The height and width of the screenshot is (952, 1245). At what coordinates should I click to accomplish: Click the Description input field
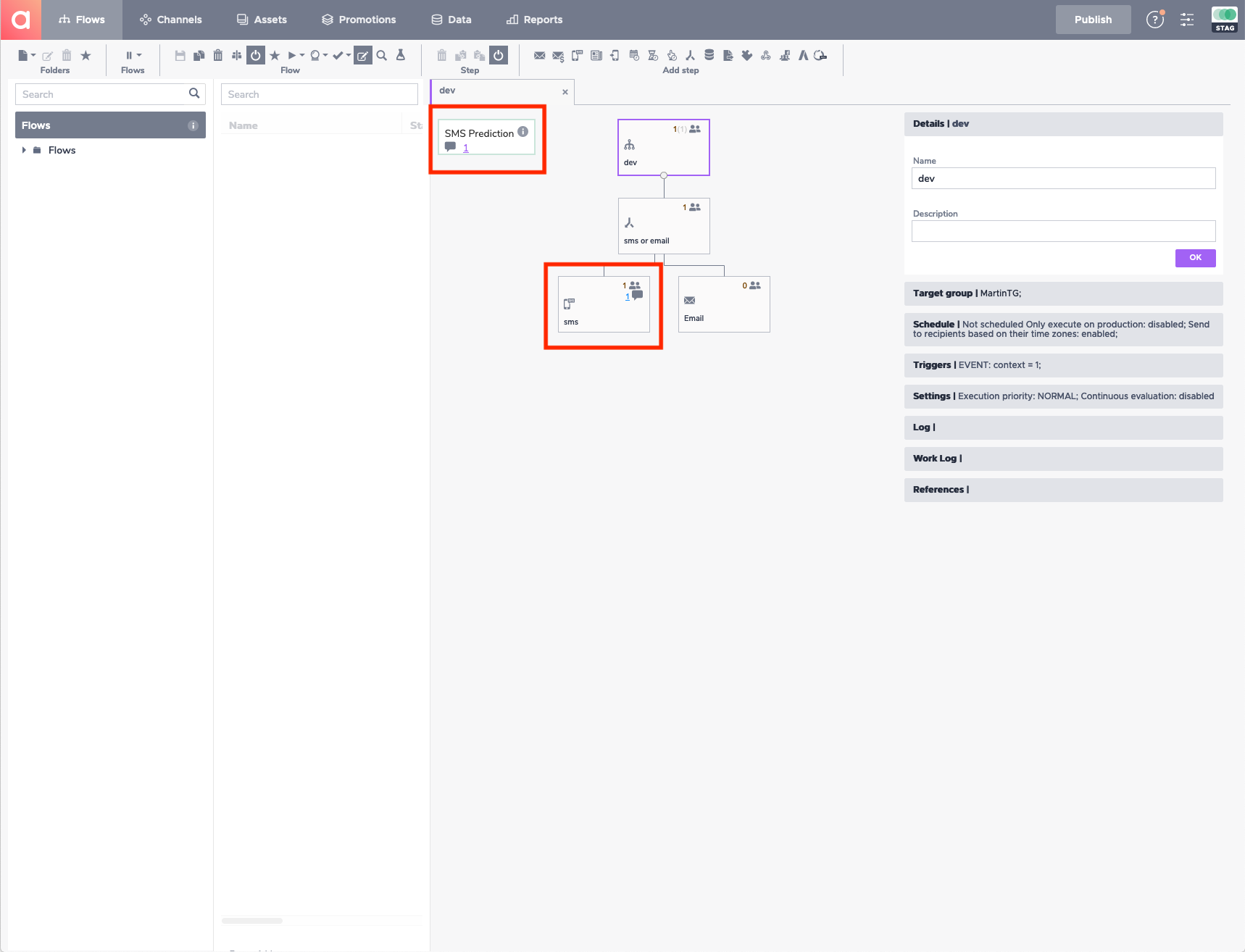(1064, 231)
